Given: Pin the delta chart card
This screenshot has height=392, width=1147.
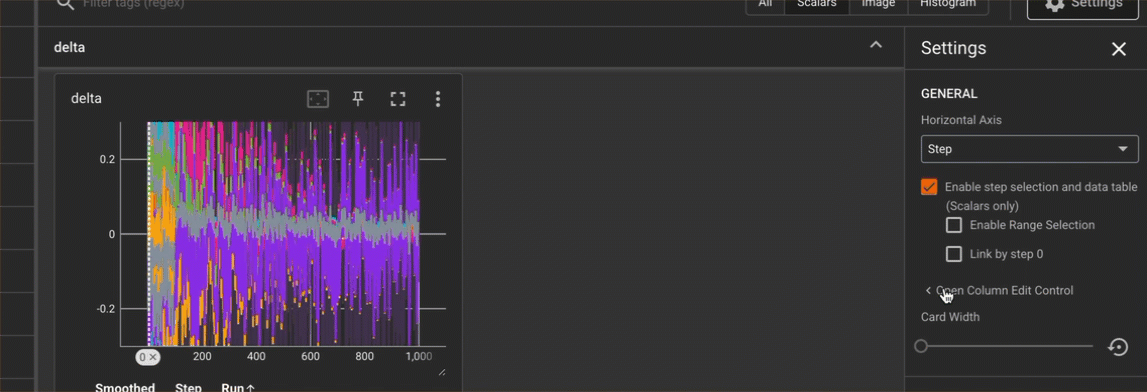Looking at the screenshot, I should (358, 99).
